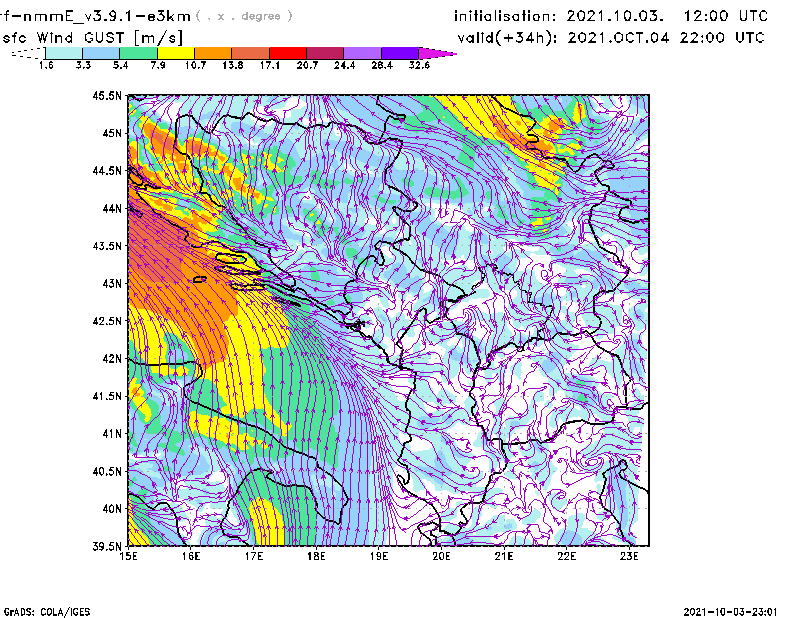This screenshot has width=800, height=618.
Task: Click the crimson 20.7–24.4 legend swatch
Action: (325, 53)
